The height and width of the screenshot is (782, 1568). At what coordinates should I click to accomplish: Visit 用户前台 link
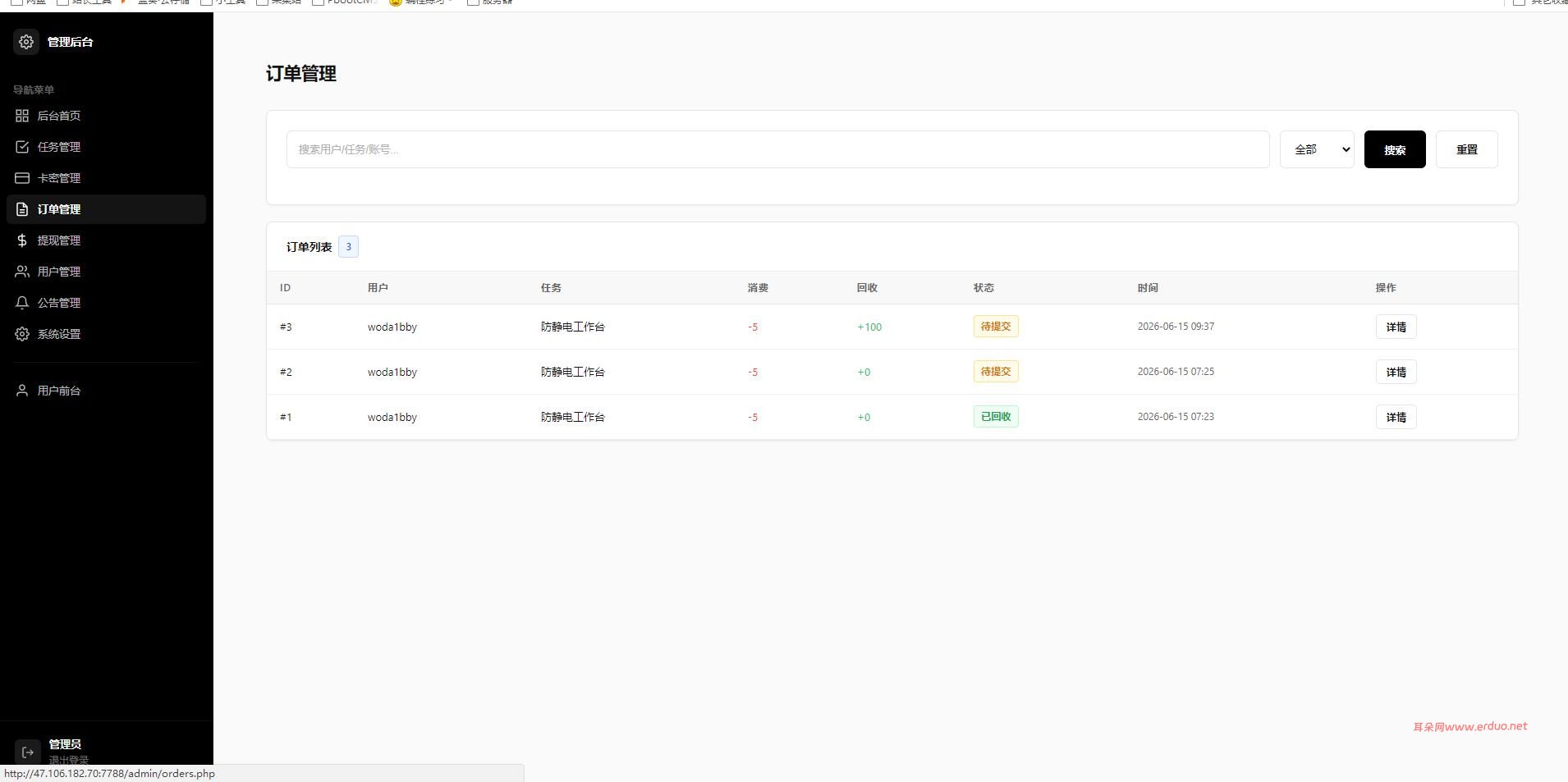(106, 391)
